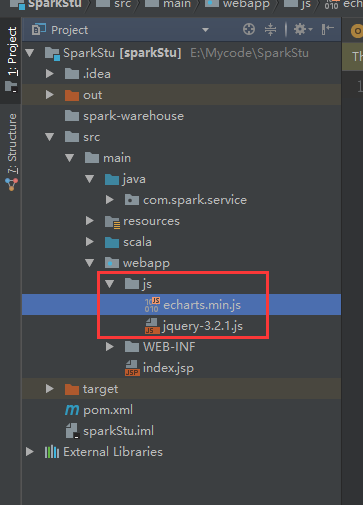The height and width of the screenshot is (505, 363).
Task: Click the External Libraries bars icon
Action: point(52,452)
